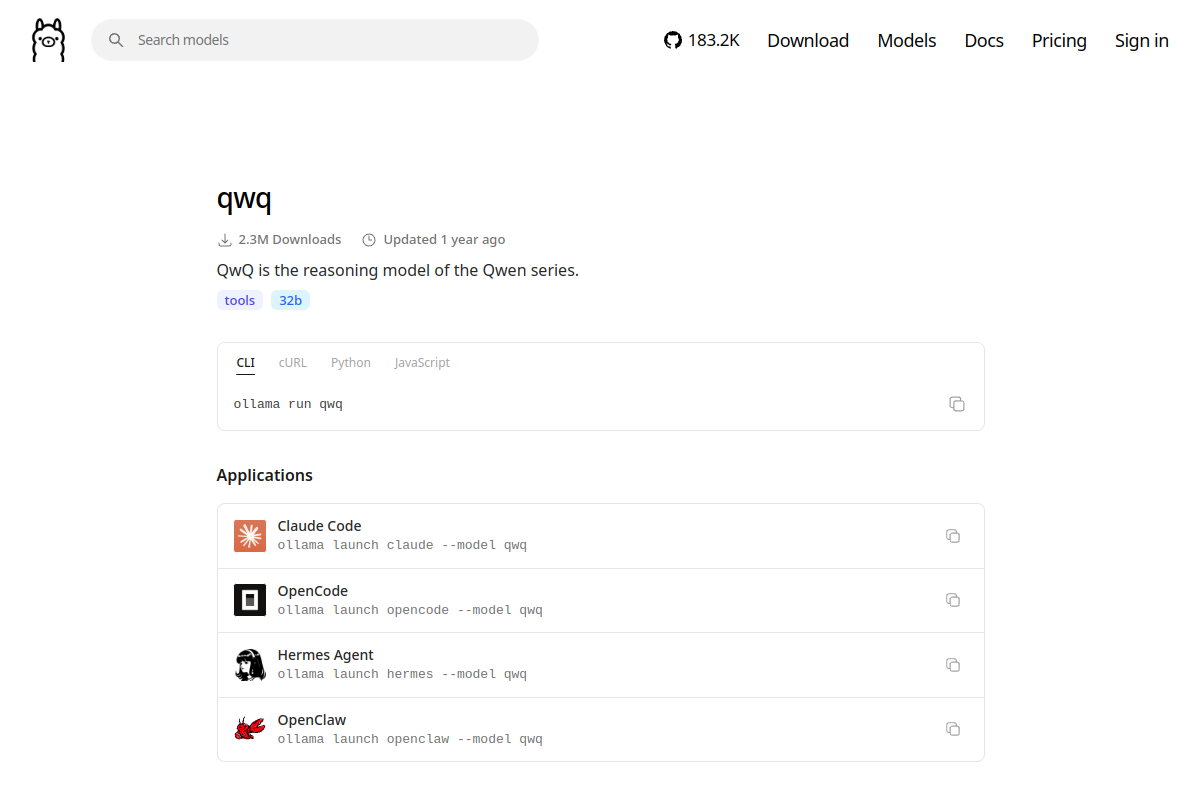Click the 'Updated 1 year ago' text

(x=444, y=240)
